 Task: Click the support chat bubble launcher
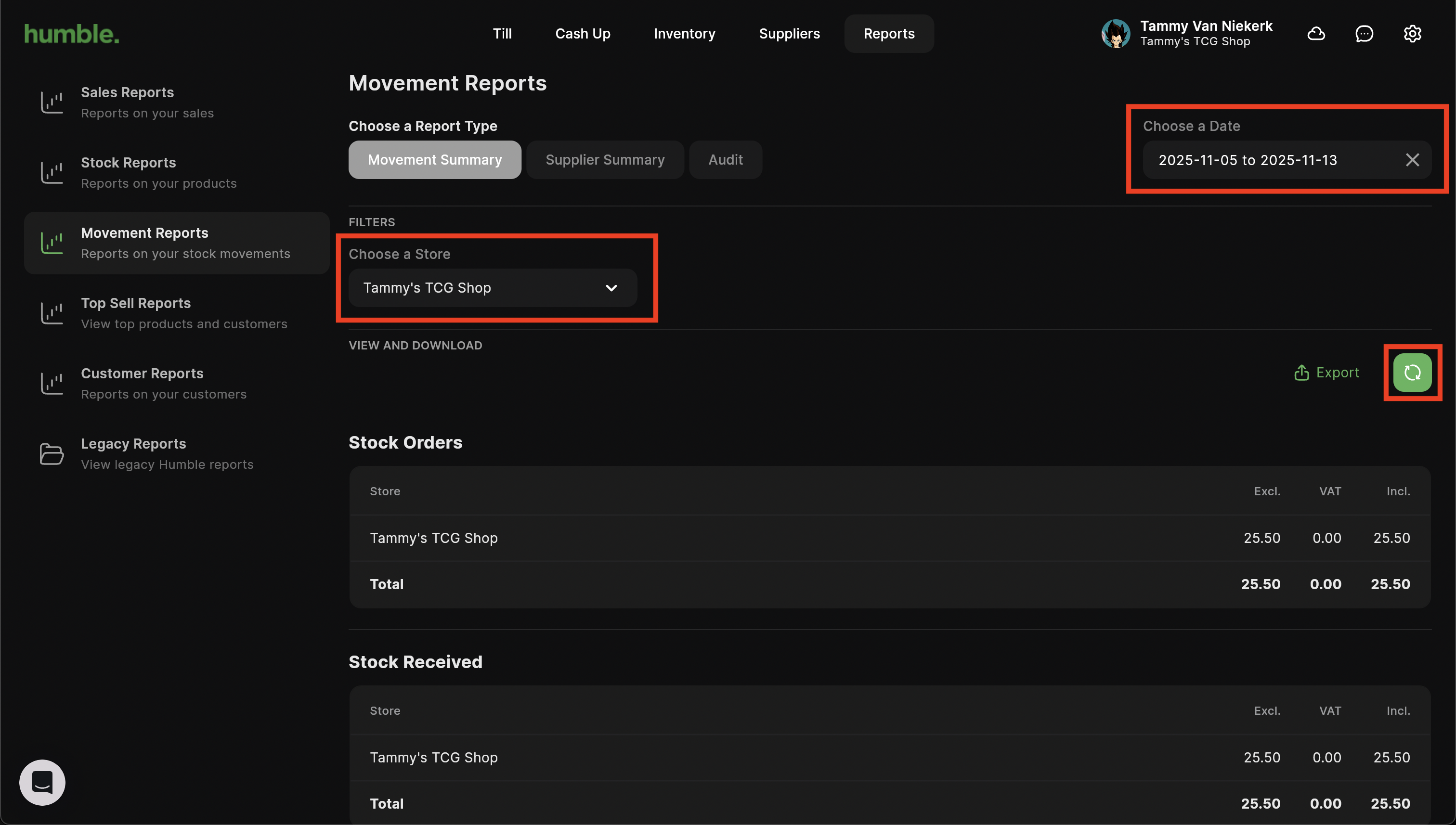[x=42, y=782]
